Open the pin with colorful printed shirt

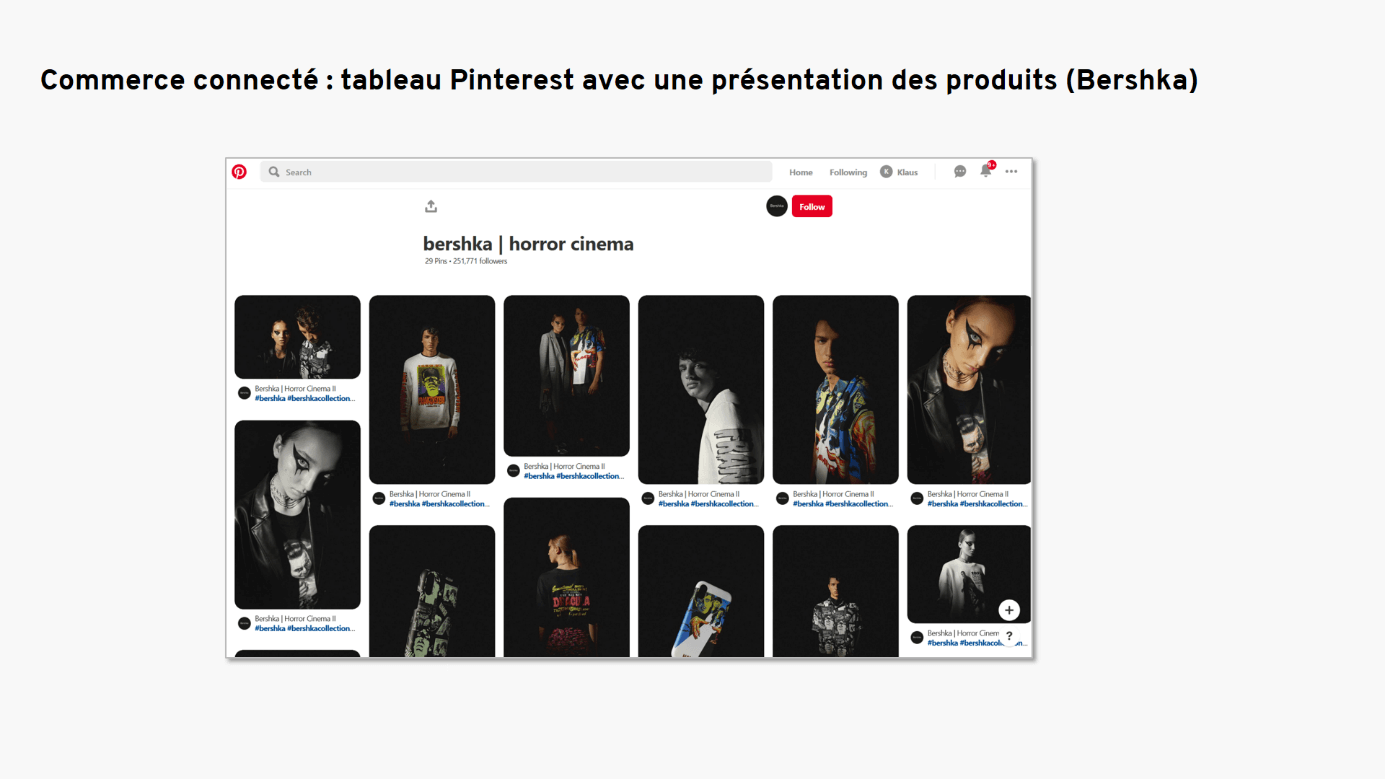pyautogui.click(x=836, y=390)
